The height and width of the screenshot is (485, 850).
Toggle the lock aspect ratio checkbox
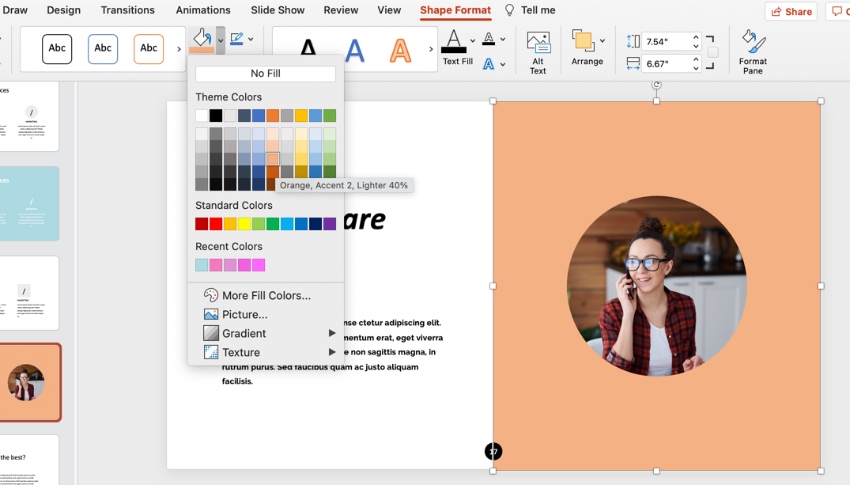click(713, 53)
